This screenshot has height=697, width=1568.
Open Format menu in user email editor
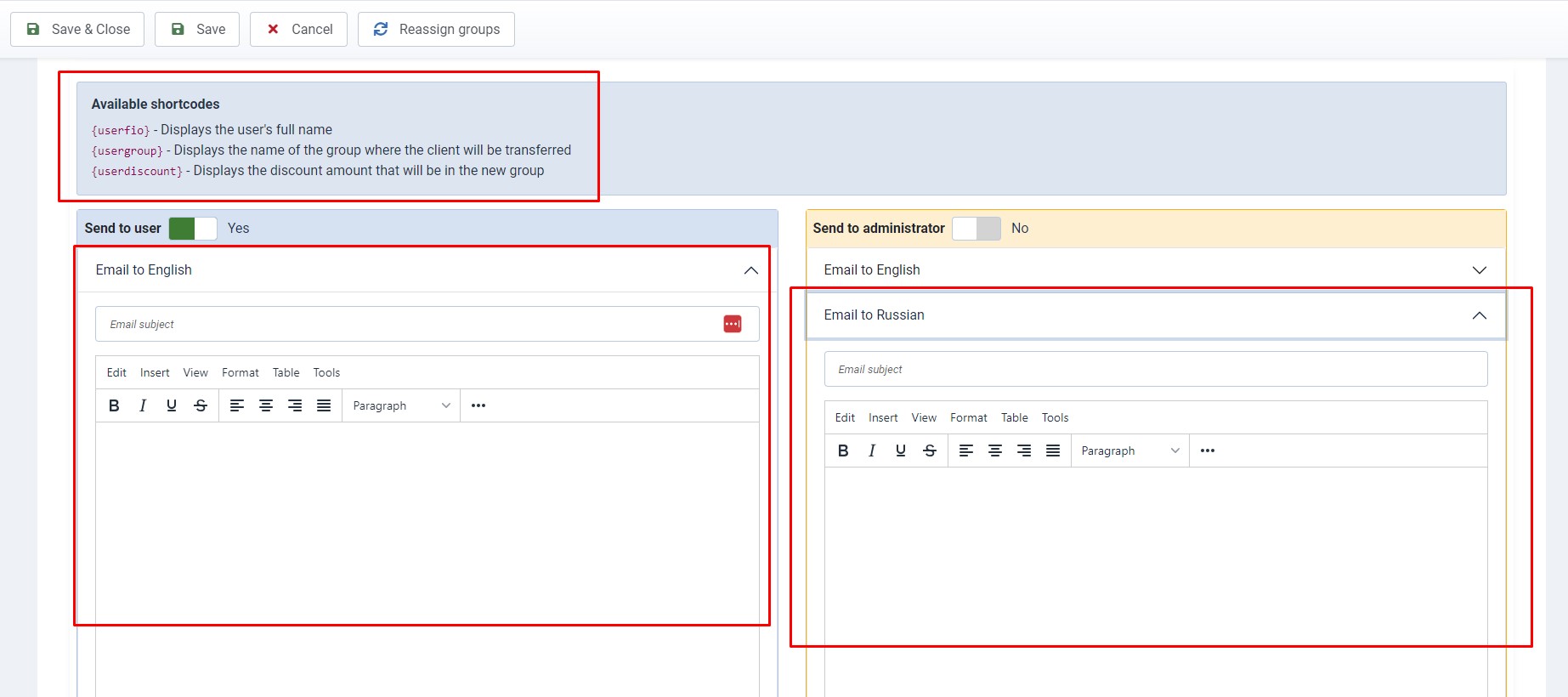pyautogui.click(x=240, y=372)
